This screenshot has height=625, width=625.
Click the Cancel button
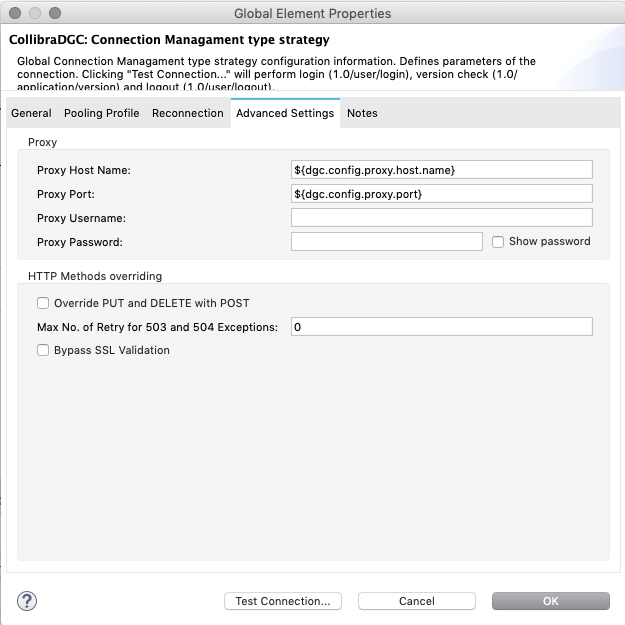(x=416, y=601)
